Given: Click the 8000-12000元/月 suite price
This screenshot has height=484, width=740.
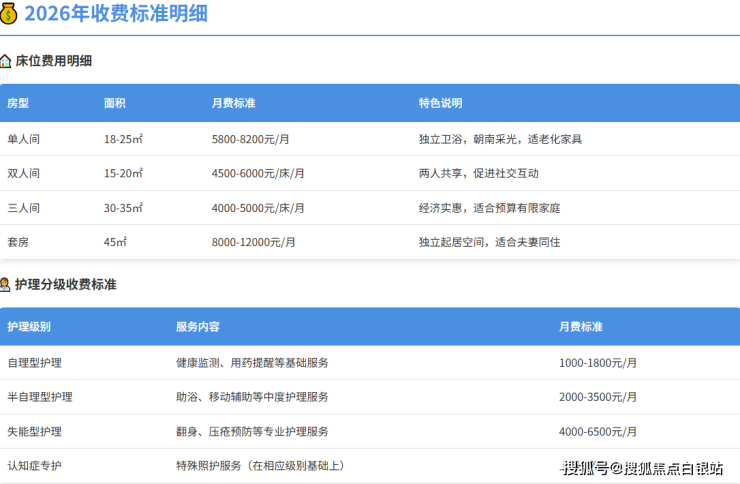Looking at the screenshot, I should tap(254, 242).
